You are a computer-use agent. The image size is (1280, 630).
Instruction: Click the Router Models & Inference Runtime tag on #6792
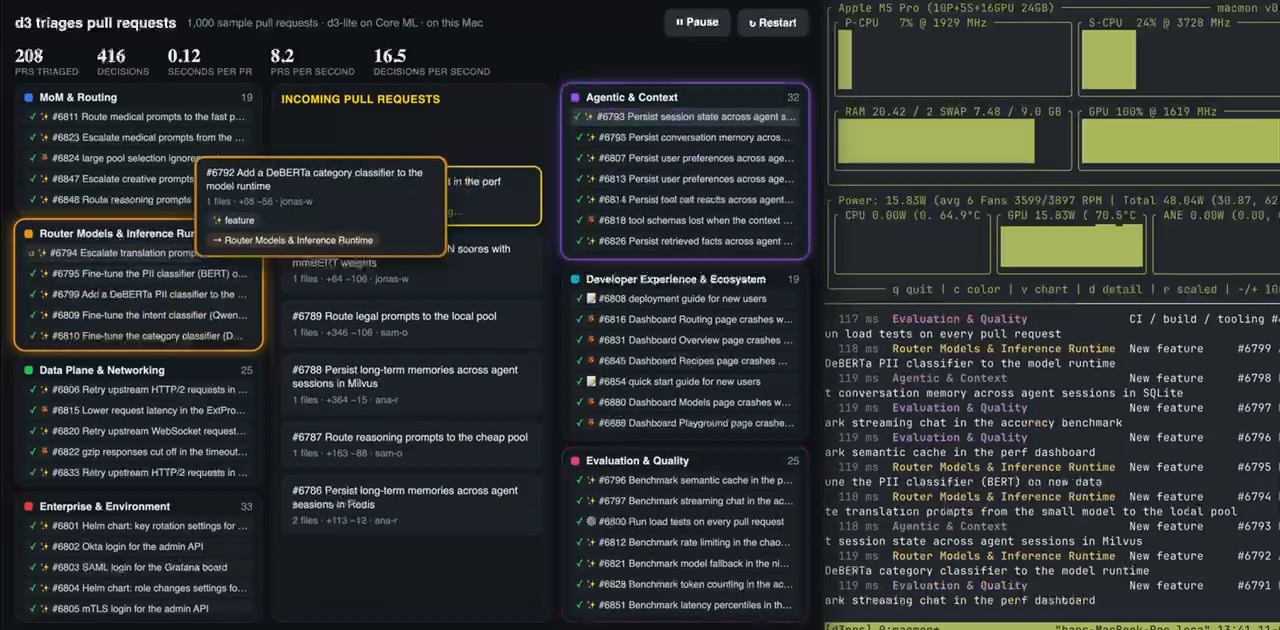292,240
